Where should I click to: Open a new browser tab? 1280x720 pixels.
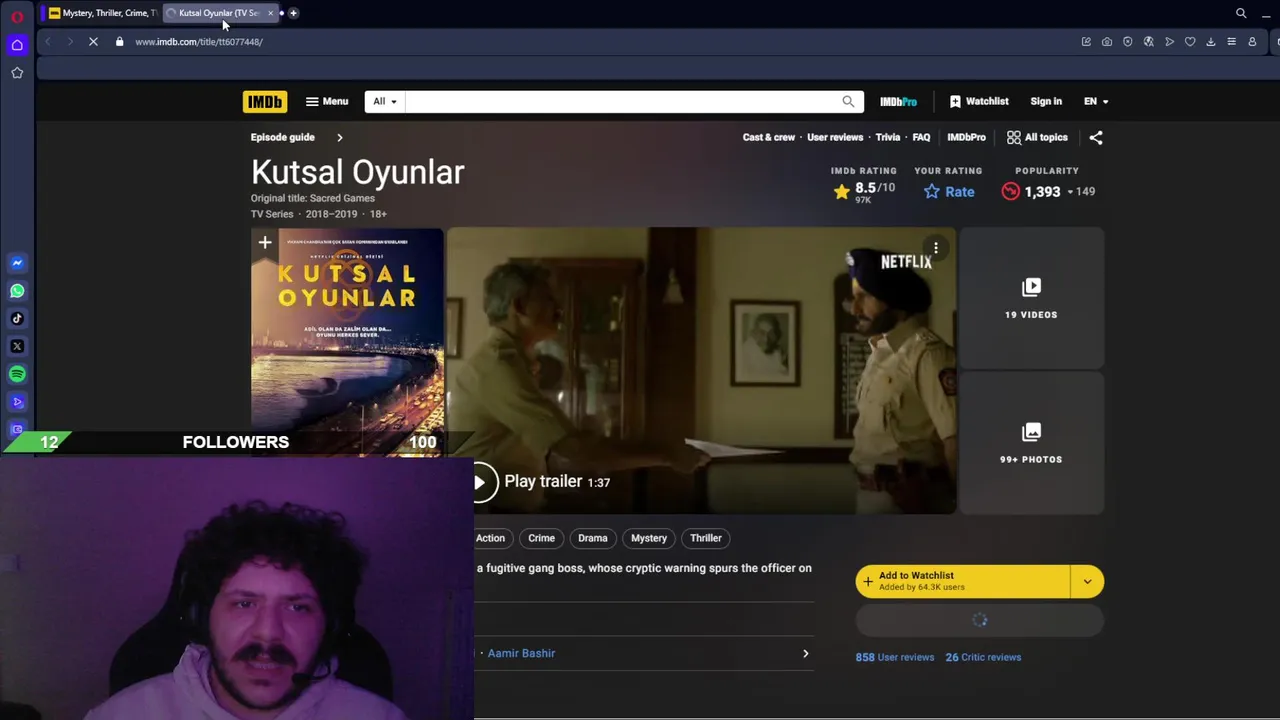coord(293,13)
